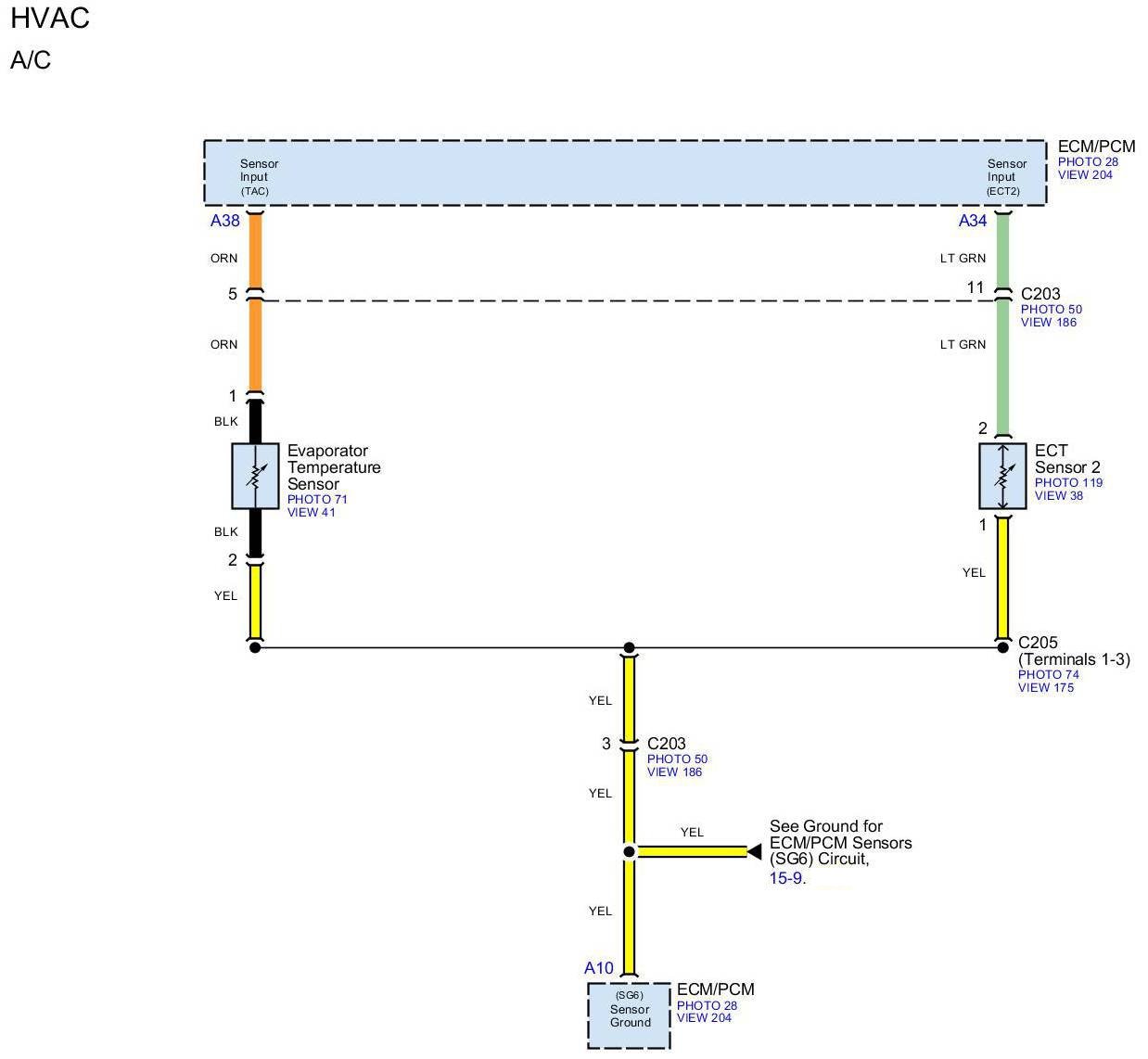The image size is (1148, 1059).
Task: Open VIEW 186 link under lower C203
Action: point(674,772)
